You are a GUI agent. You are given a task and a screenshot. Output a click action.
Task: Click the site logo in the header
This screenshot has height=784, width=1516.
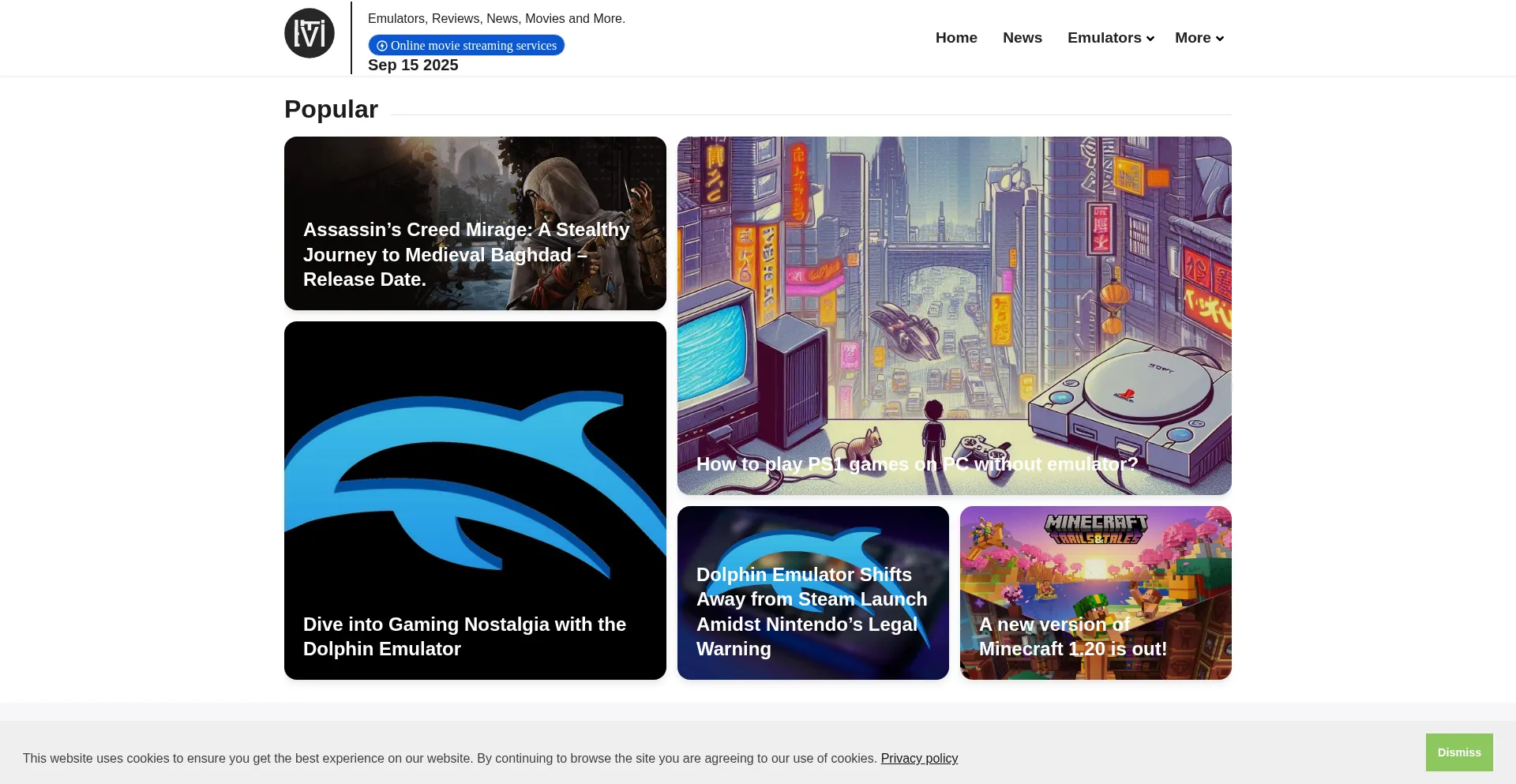click(310, 33)
